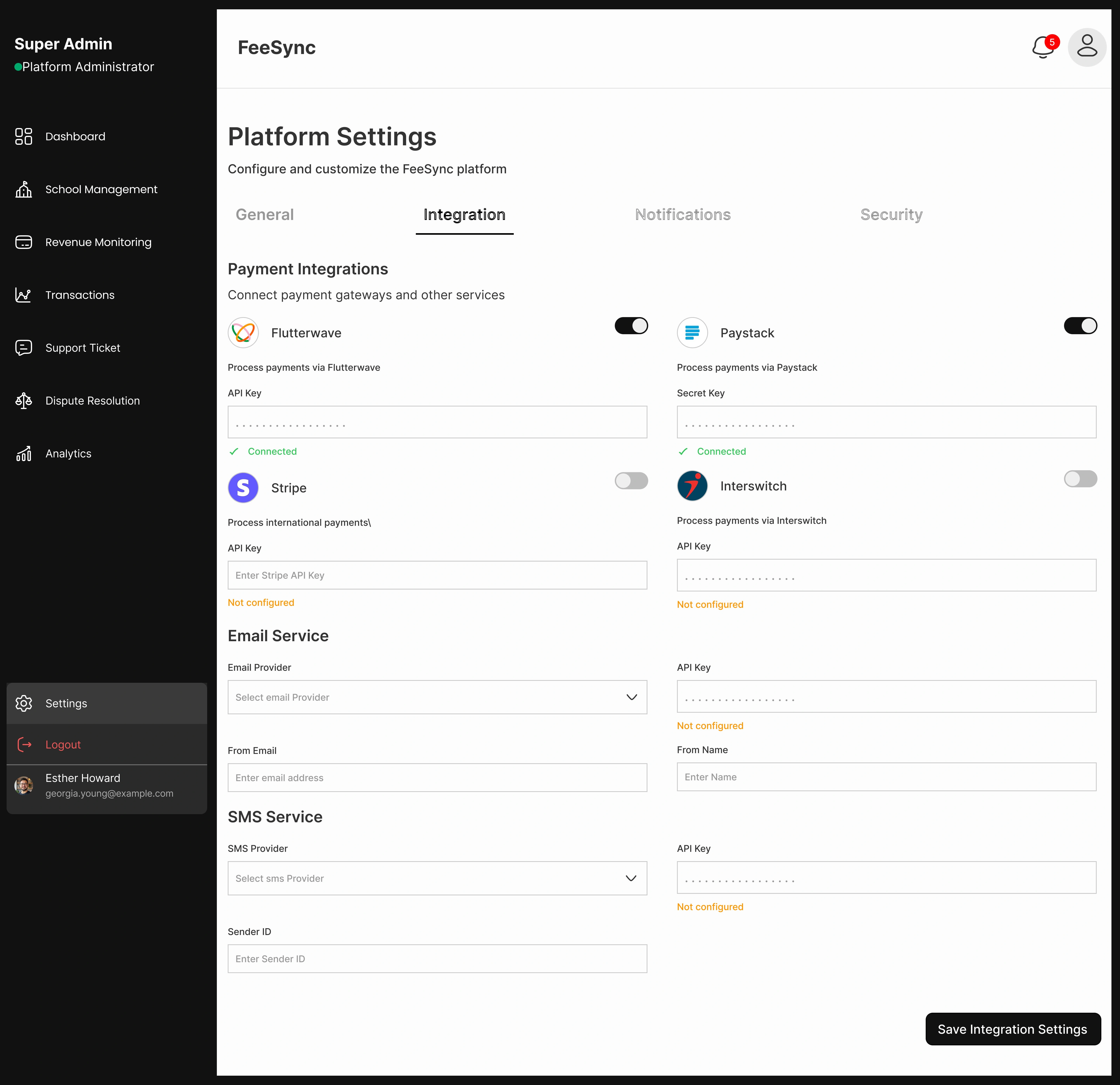Click the Stripe API Key field

click(438, 575)
